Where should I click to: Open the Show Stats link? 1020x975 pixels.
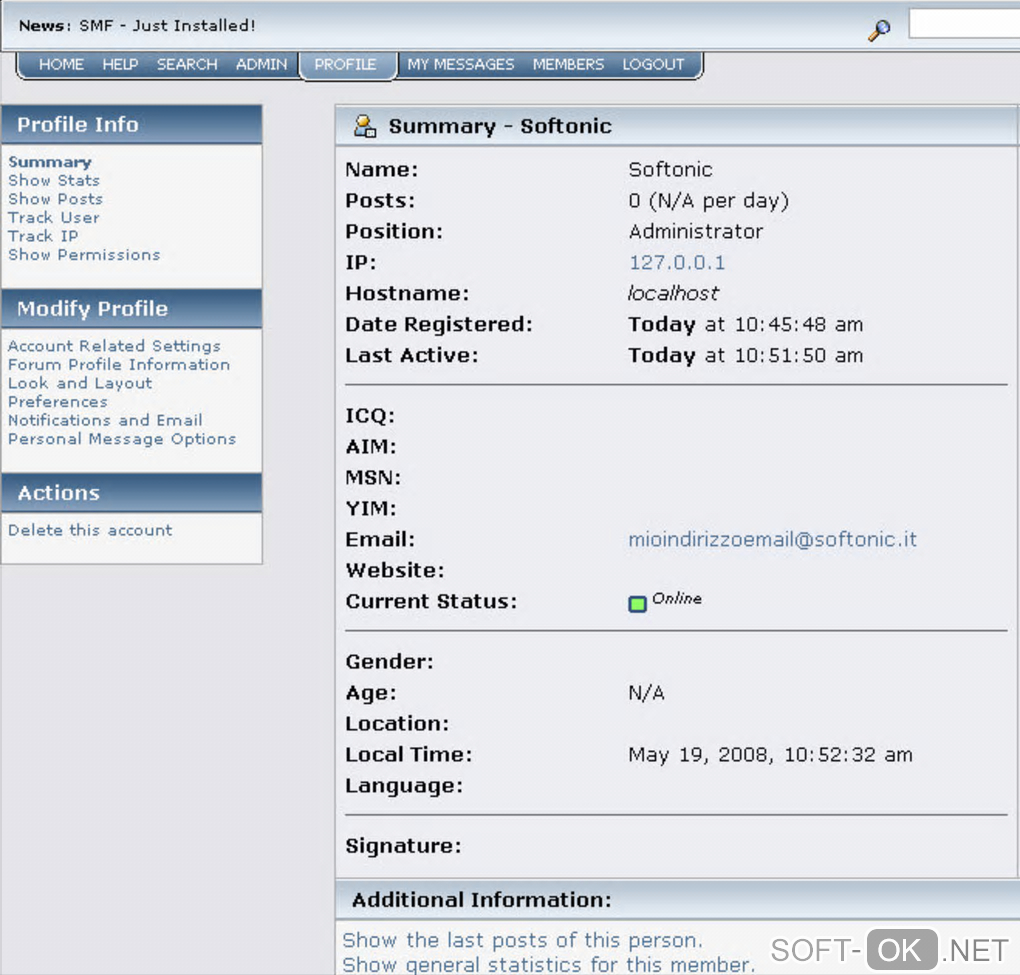54,180
